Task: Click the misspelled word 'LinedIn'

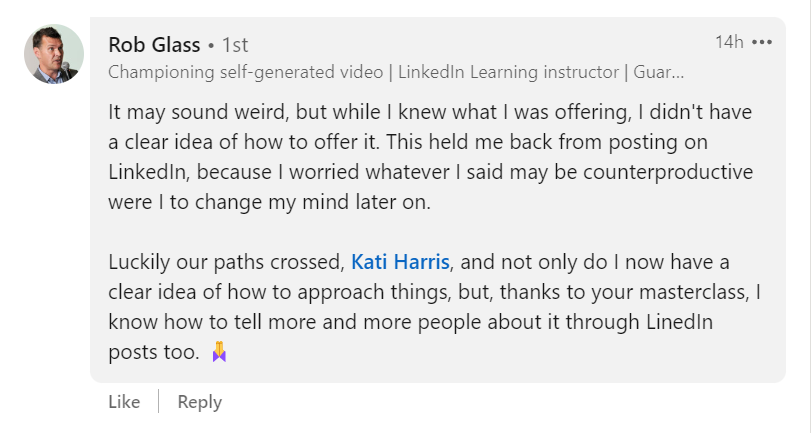Action: (x=646, y=323)
